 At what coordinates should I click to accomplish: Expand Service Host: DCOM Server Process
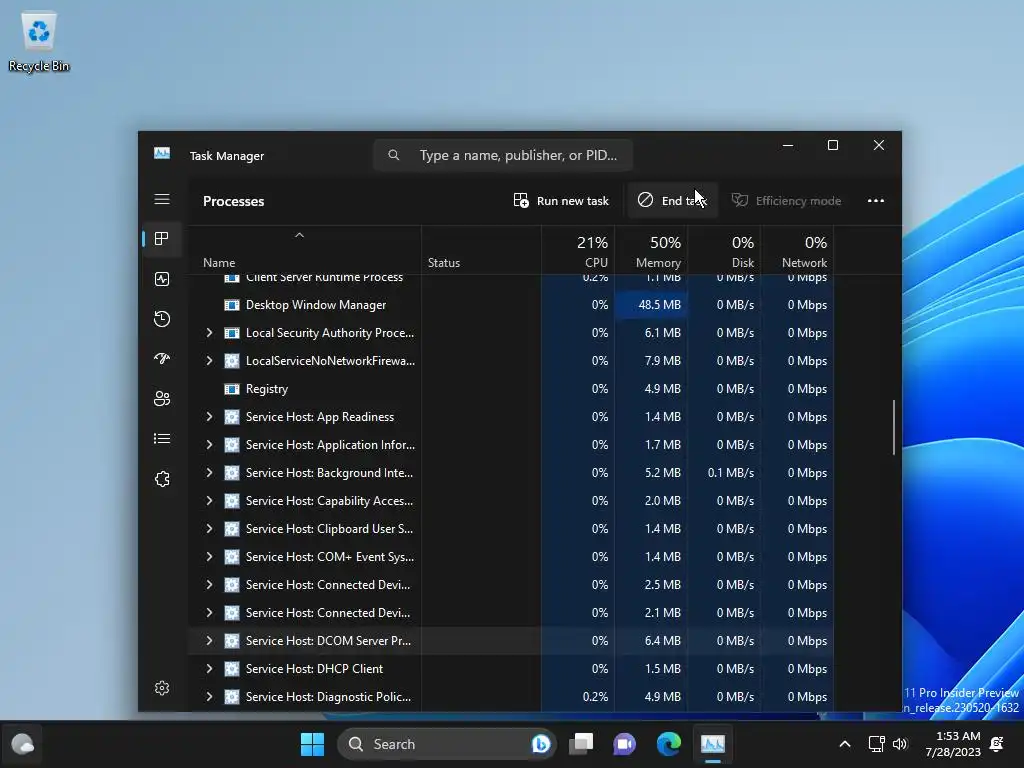(x=209, y=641)
